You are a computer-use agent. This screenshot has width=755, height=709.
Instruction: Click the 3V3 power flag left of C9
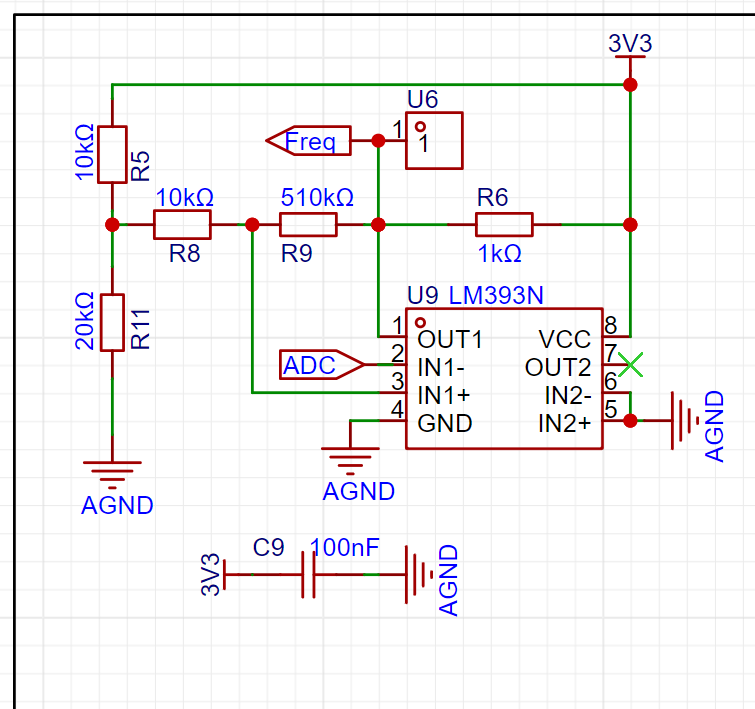point(213,575)
